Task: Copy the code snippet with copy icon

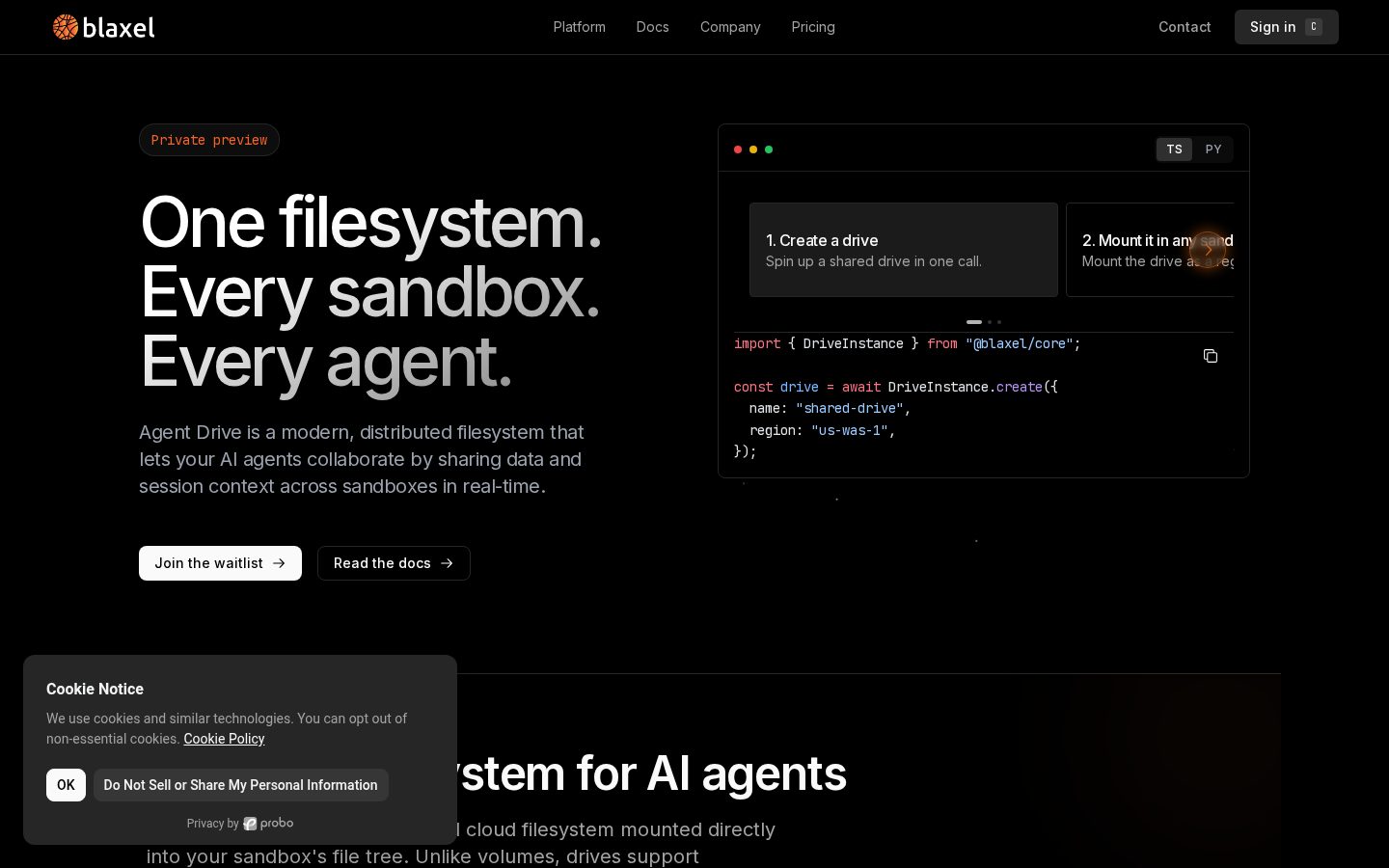Action: 1211,356
